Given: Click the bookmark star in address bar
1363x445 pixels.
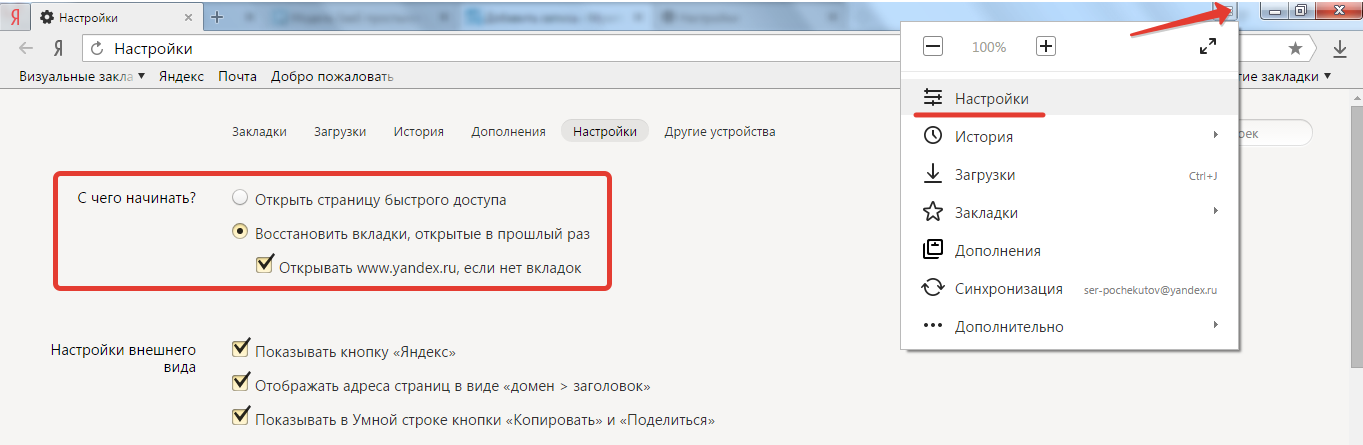Looking at the screenshot, I should tap(1295, 48).
